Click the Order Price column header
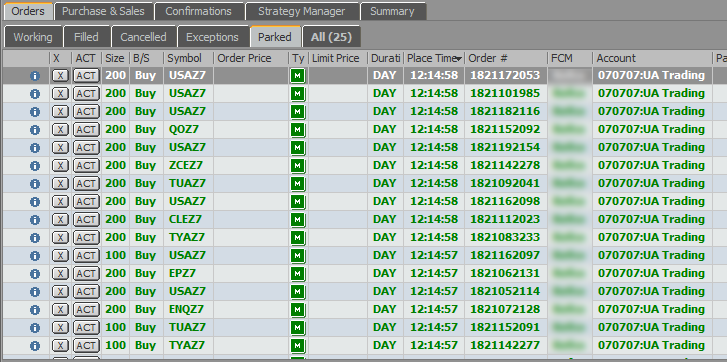Screen dimensions: 727x362 tap(251, 58)
